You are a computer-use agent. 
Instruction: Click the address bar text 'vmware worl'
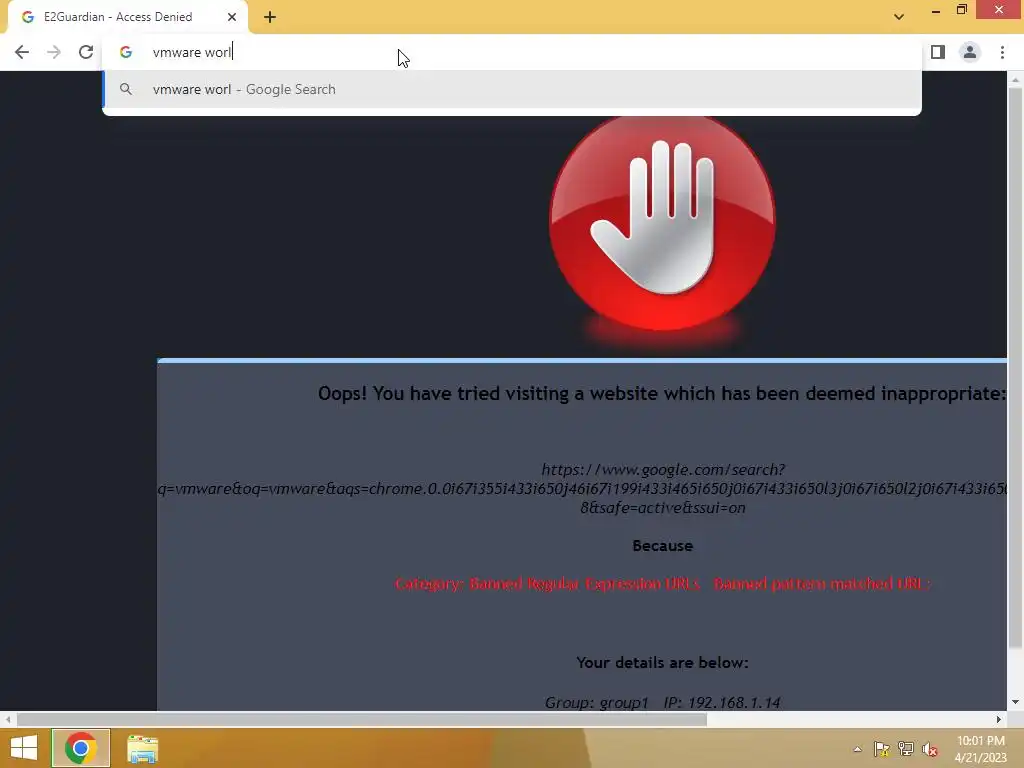[192, 52]
